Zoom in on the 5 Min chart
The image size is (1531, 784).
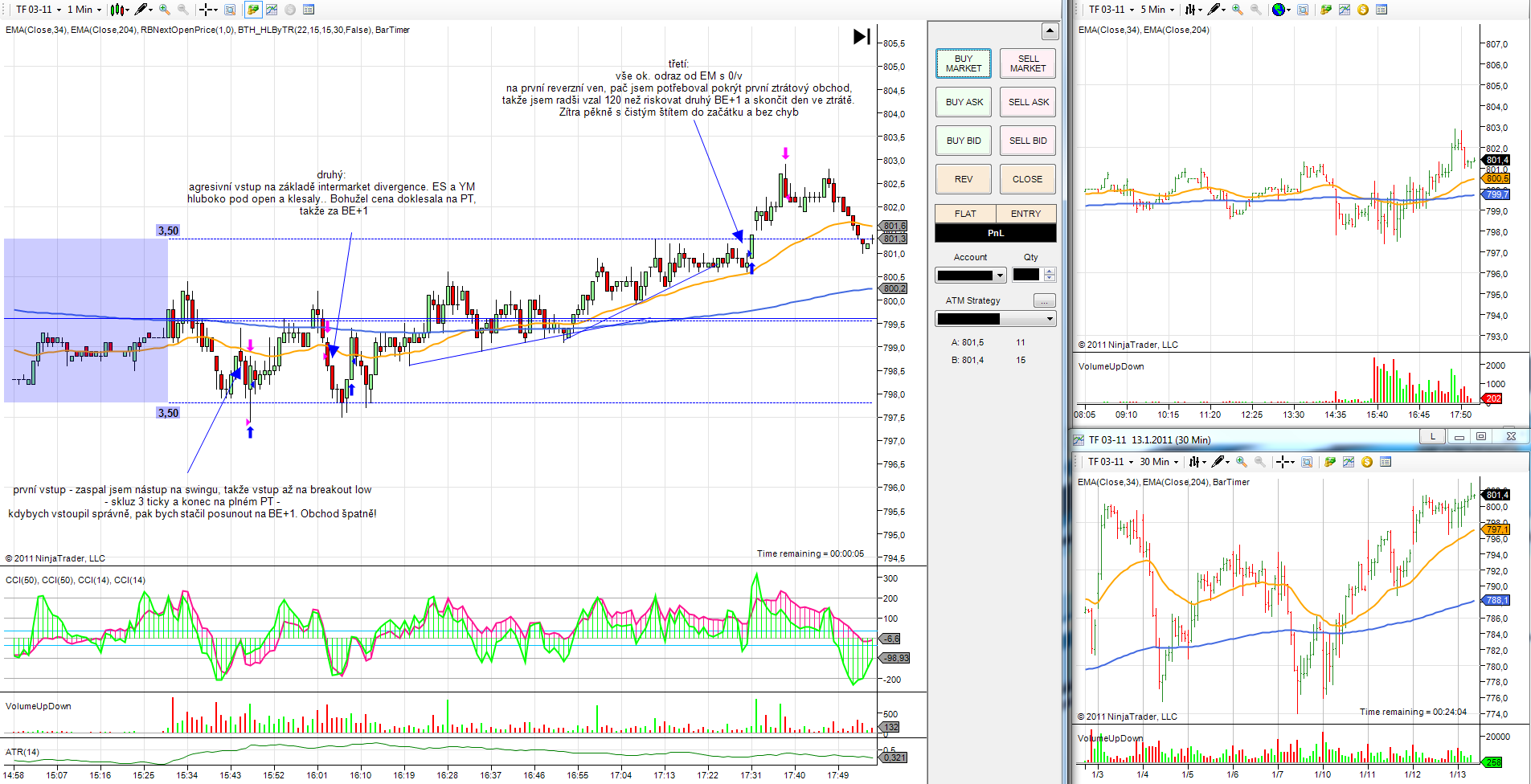pos(1238,10)
